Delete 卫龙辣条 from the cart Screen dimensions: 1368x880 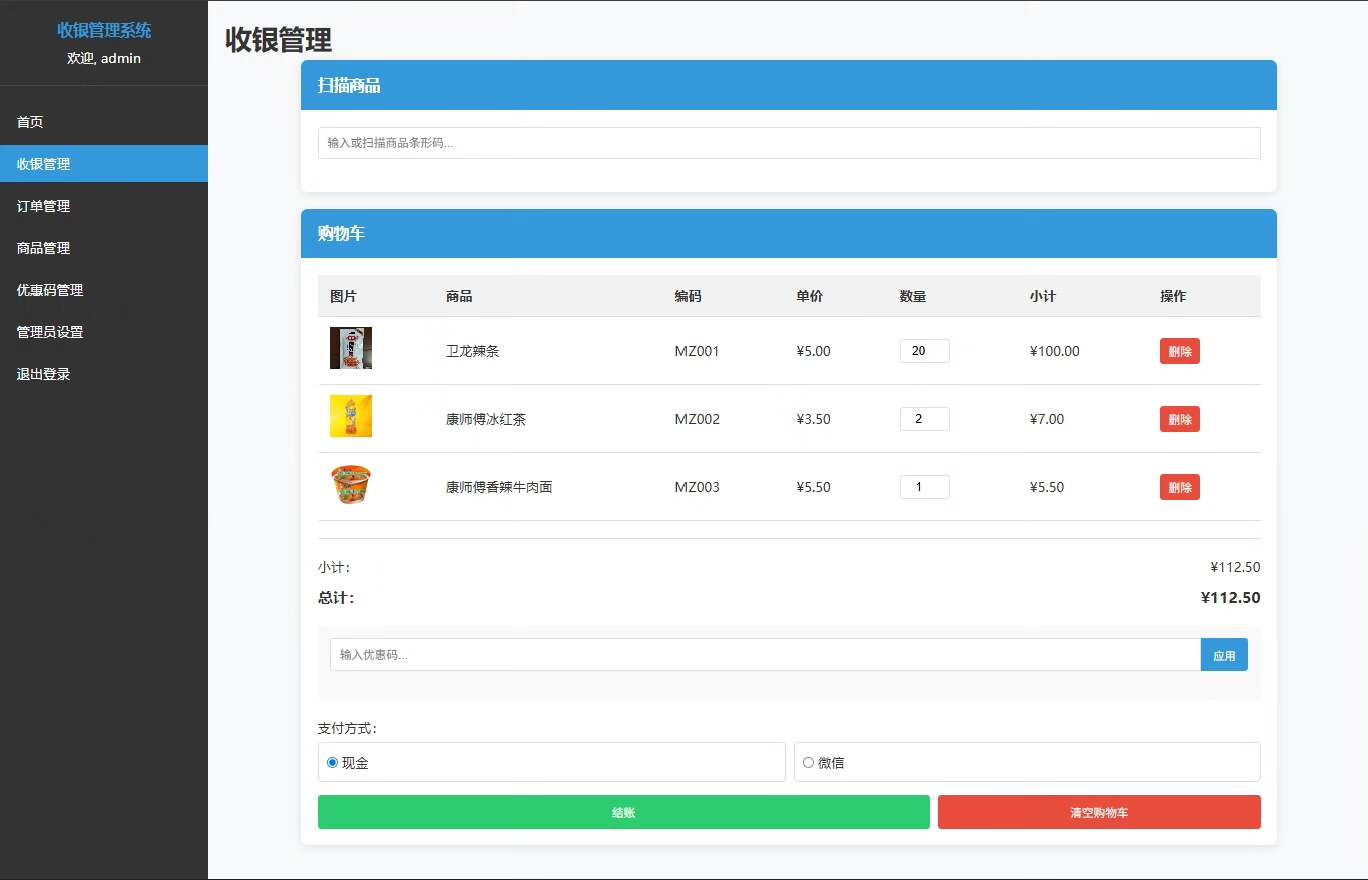1179,351
